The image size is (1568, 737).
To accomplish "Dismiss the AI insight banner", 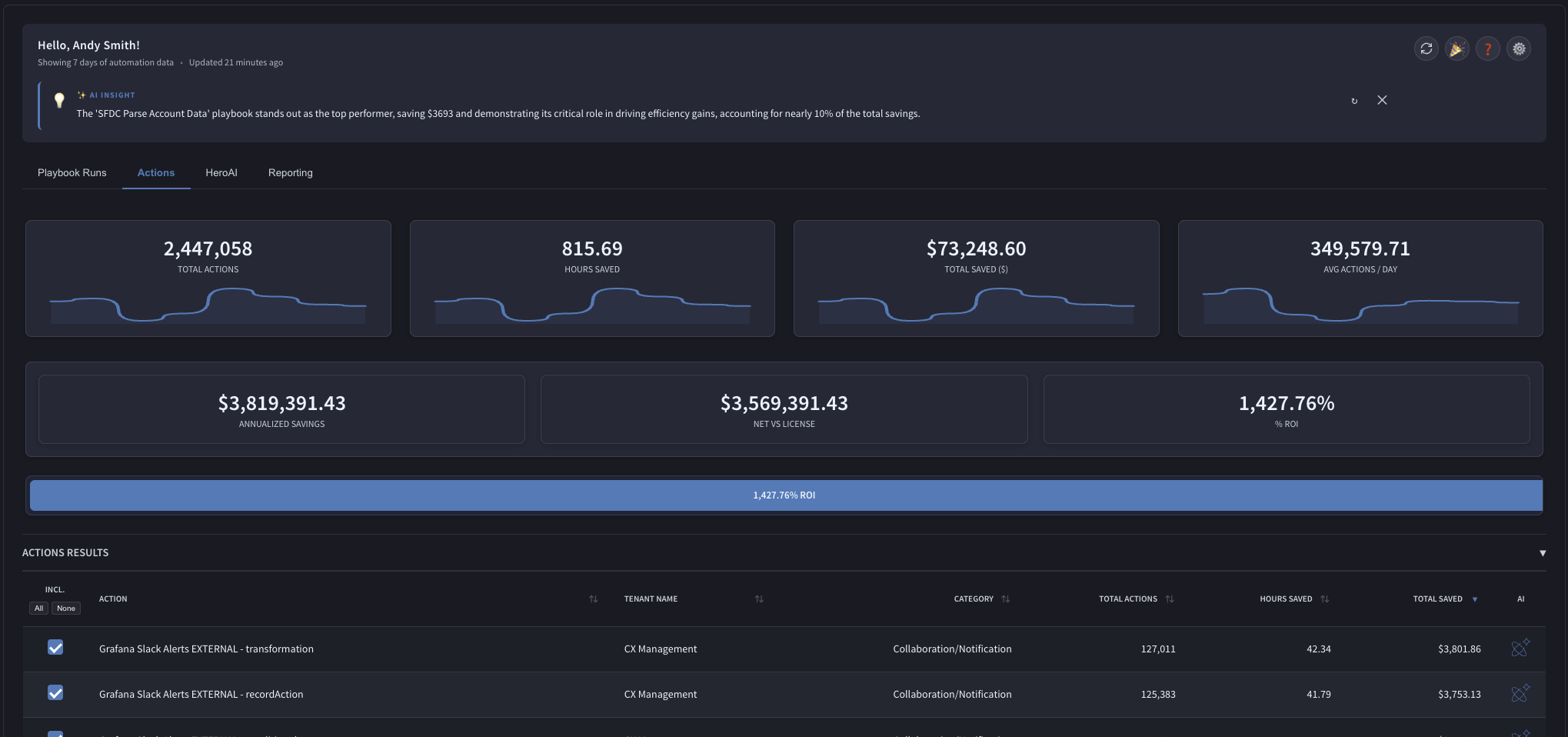I will 1382,100.
